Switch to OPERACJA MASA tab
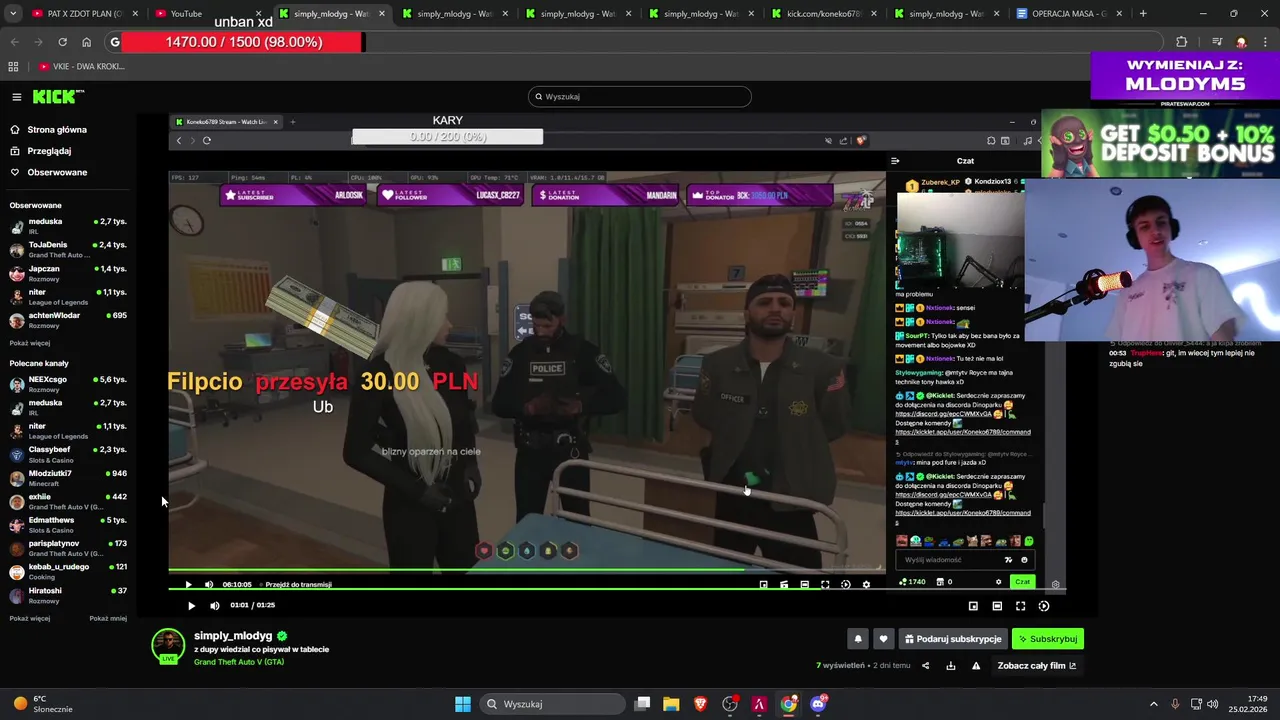This screenshot has width=1280, height=720. (x=1068, y=14)
